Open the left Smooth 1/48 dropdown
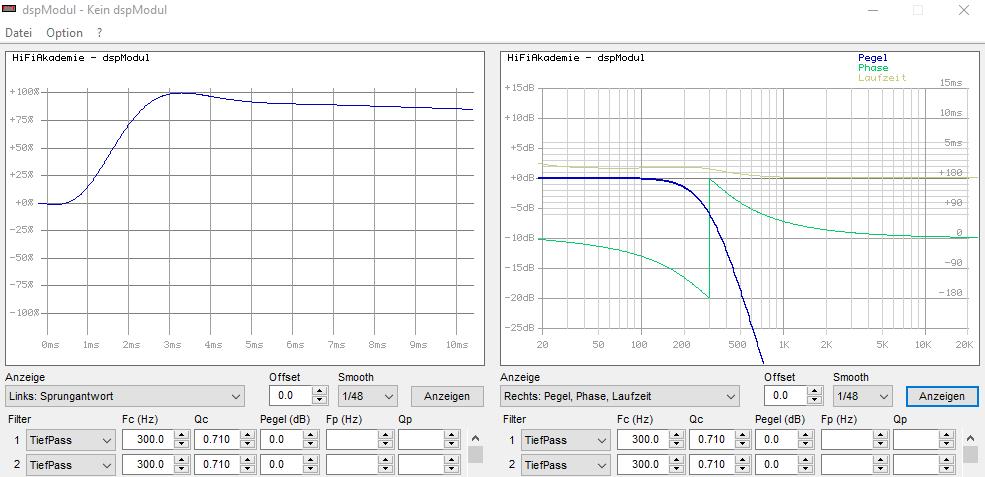 point(367,396)
